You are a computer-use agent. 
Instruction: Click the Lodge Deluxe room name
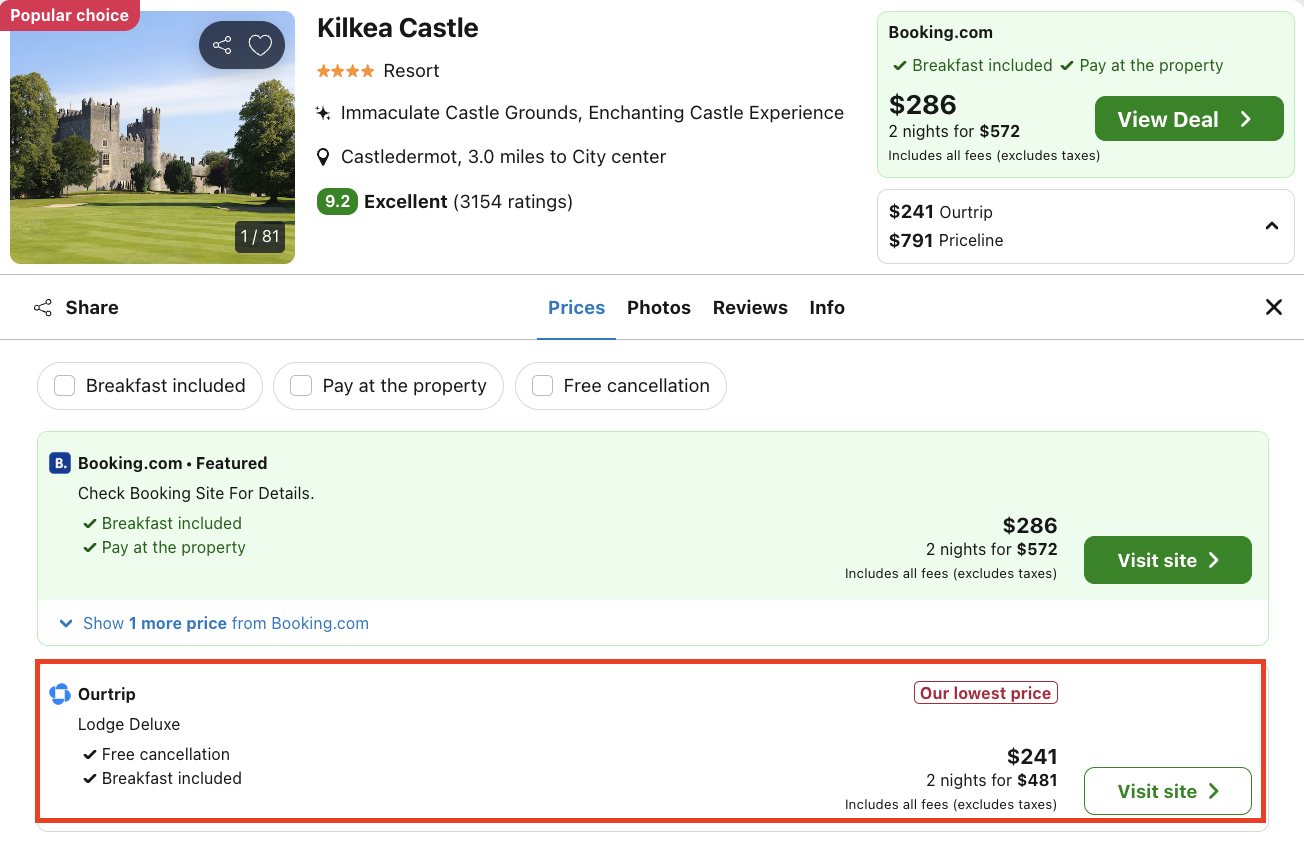coord(129,724)
